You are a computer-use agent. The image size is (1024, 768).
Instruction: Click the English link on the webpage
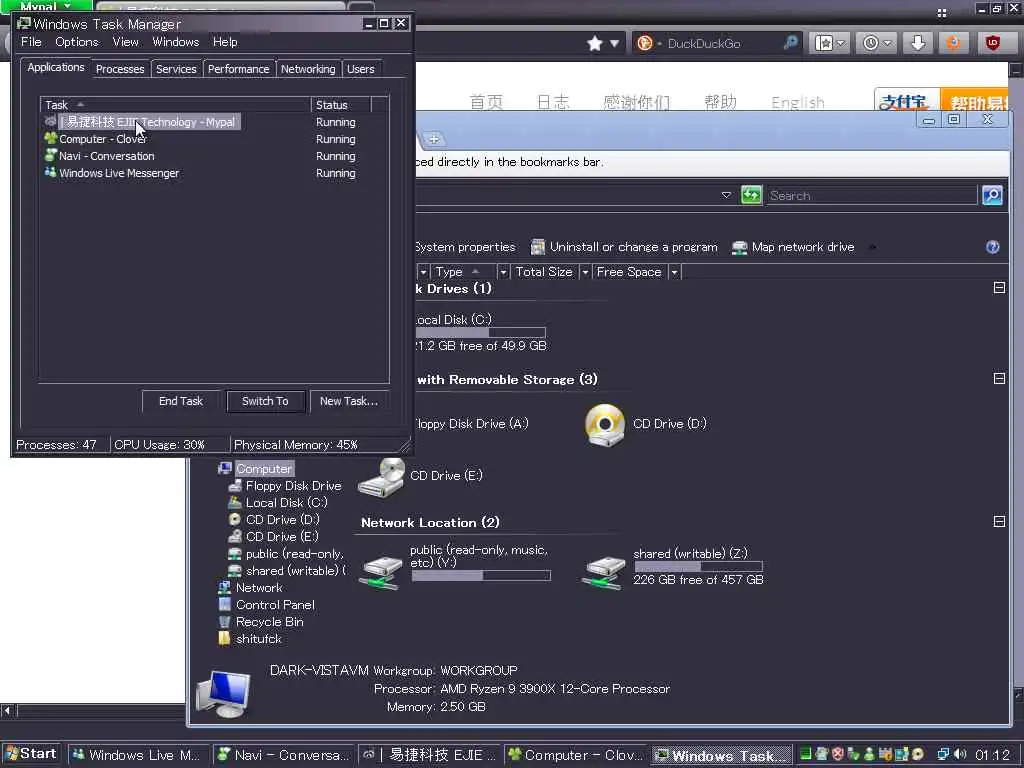click(x=797, y=102)
